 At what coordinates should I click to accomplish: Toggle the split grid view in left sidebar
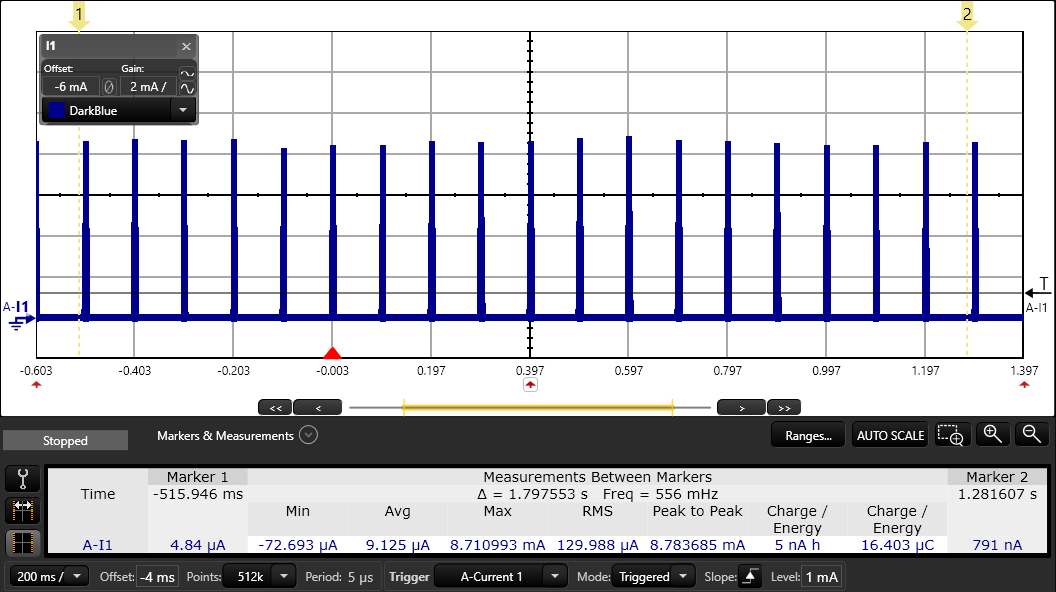click(x=22, y=541)
